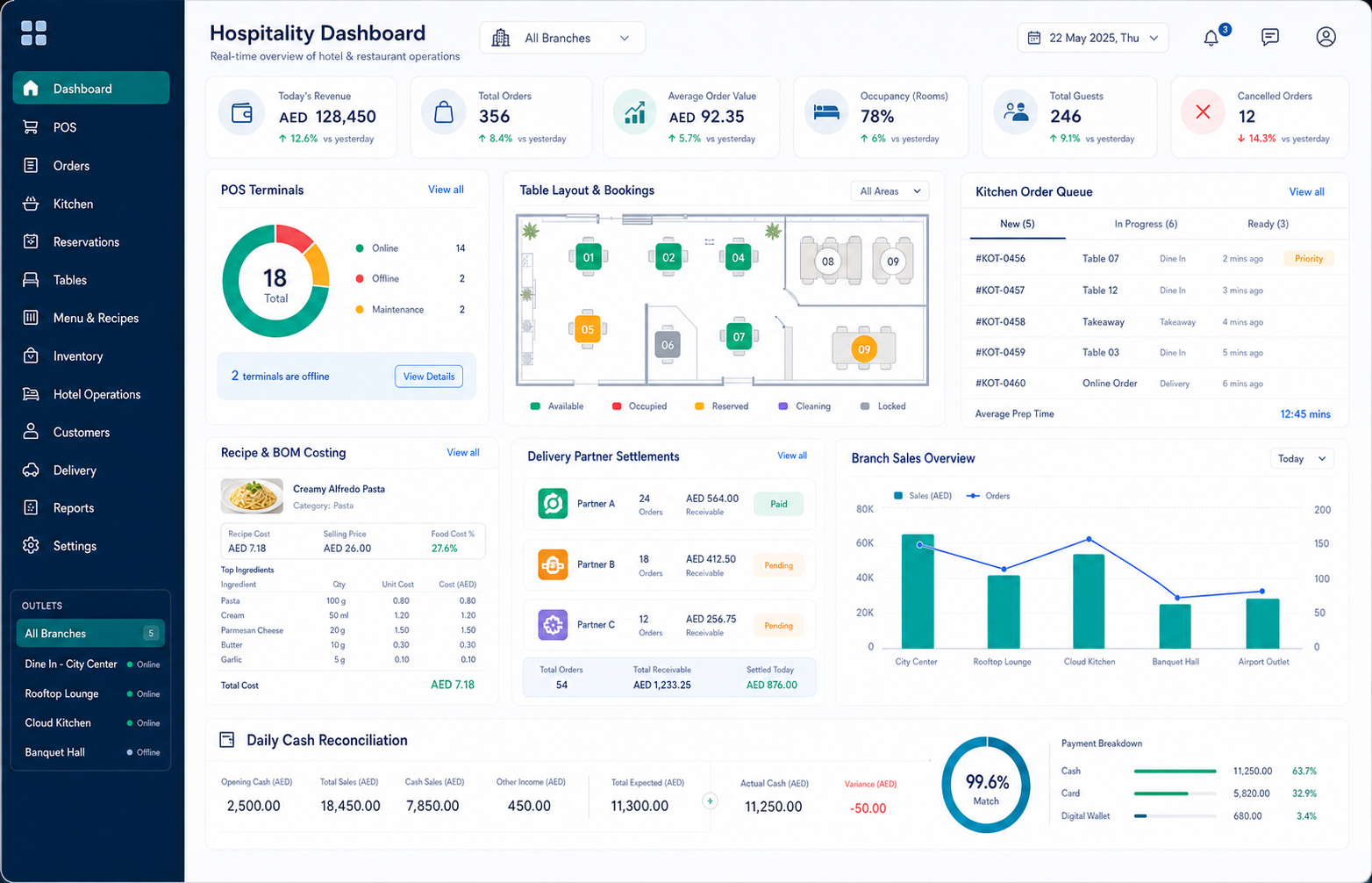Open the chat messages icon
1372x883 pixels.
[x=1269, y=37]
